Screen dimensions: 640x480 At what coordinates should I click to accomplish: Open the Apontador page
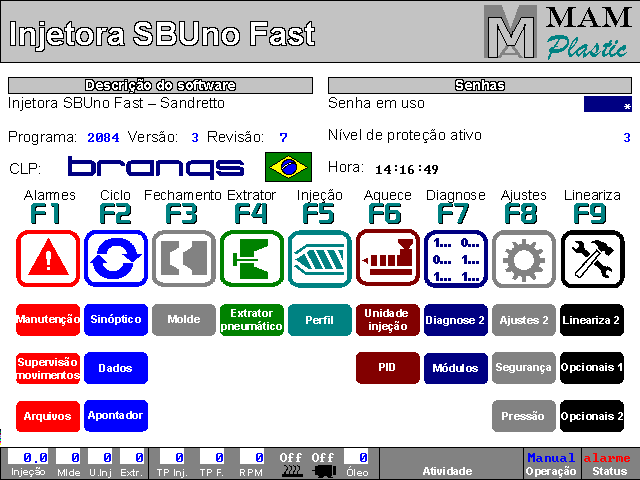116,416
